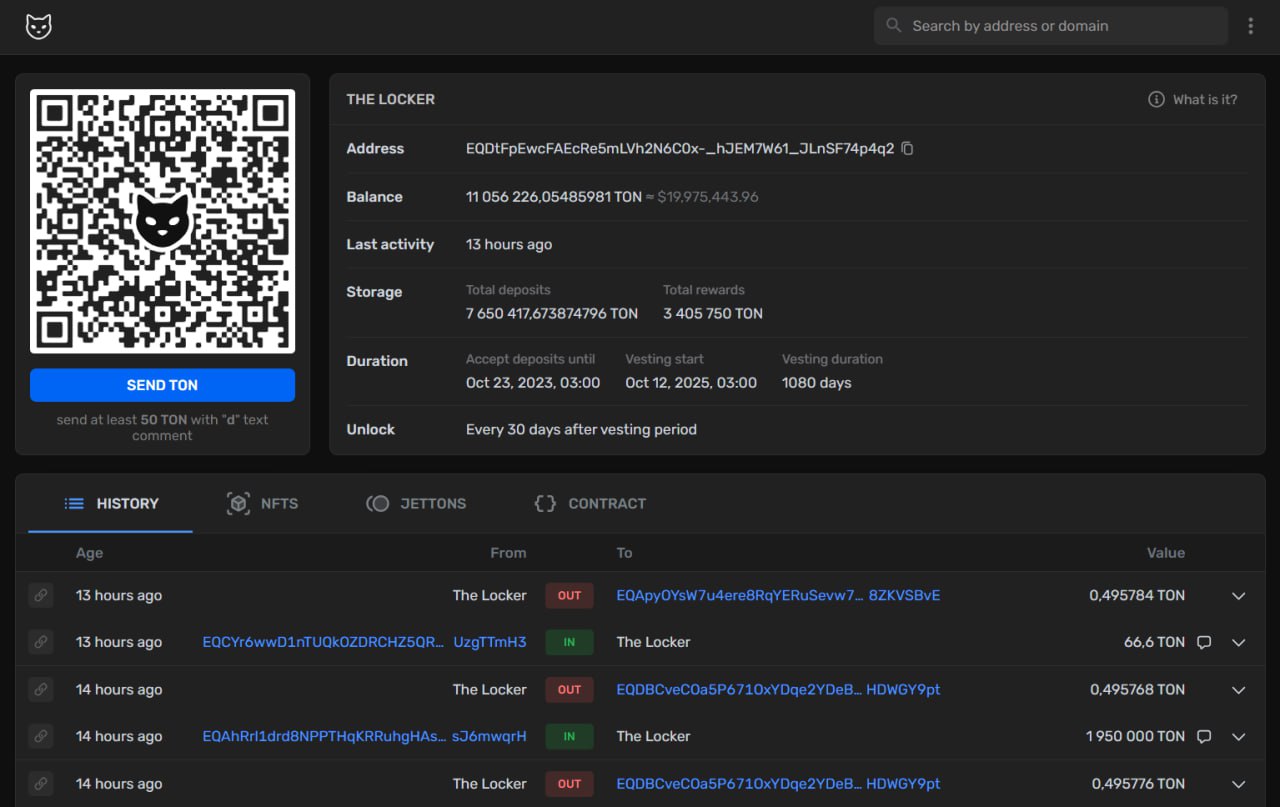Click the THE LOCKER panel title
Screen dimensions: 1280x807
tap(391, 99)
